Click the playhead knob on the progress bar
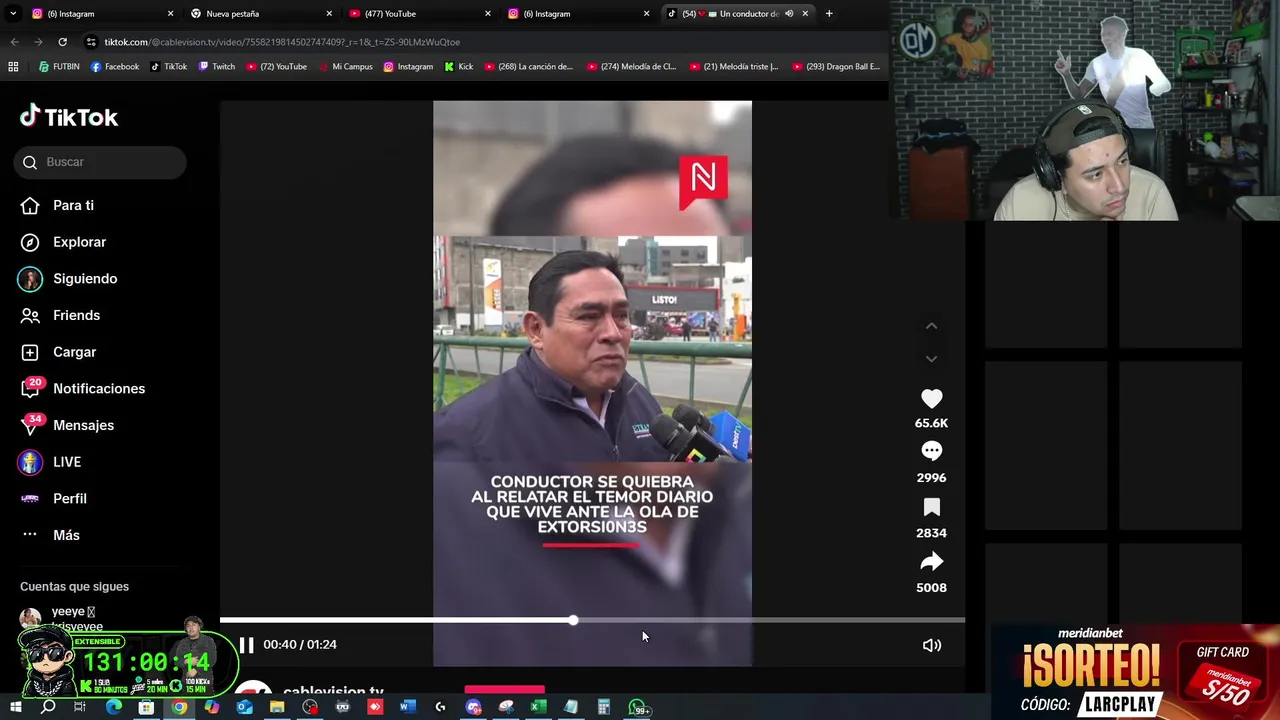 (x=573, y=620)
